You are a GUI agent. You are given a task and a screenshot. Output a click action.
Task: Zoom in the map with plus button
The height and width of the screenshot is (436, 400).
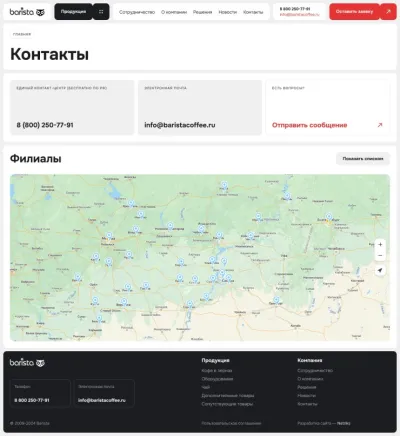380,244
